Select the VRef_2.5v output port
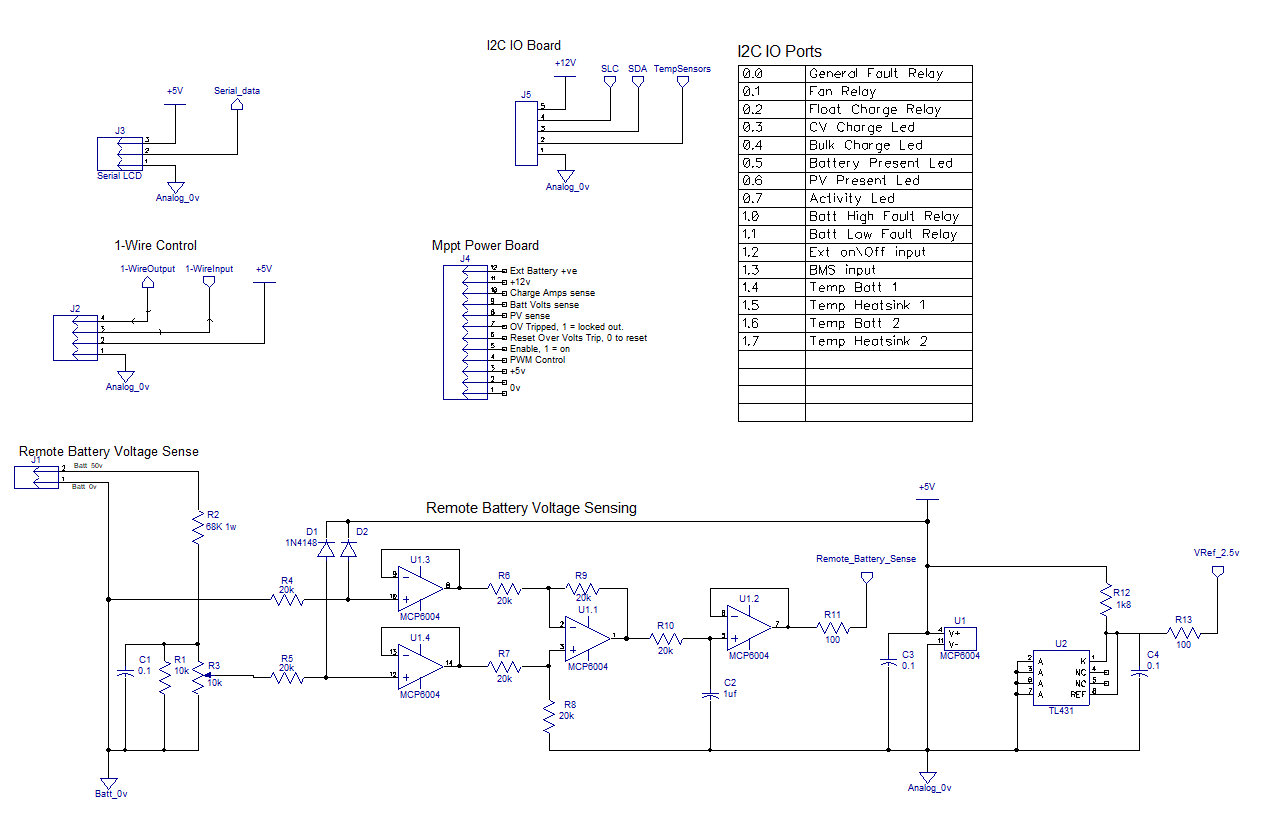 pos(1217,571)
